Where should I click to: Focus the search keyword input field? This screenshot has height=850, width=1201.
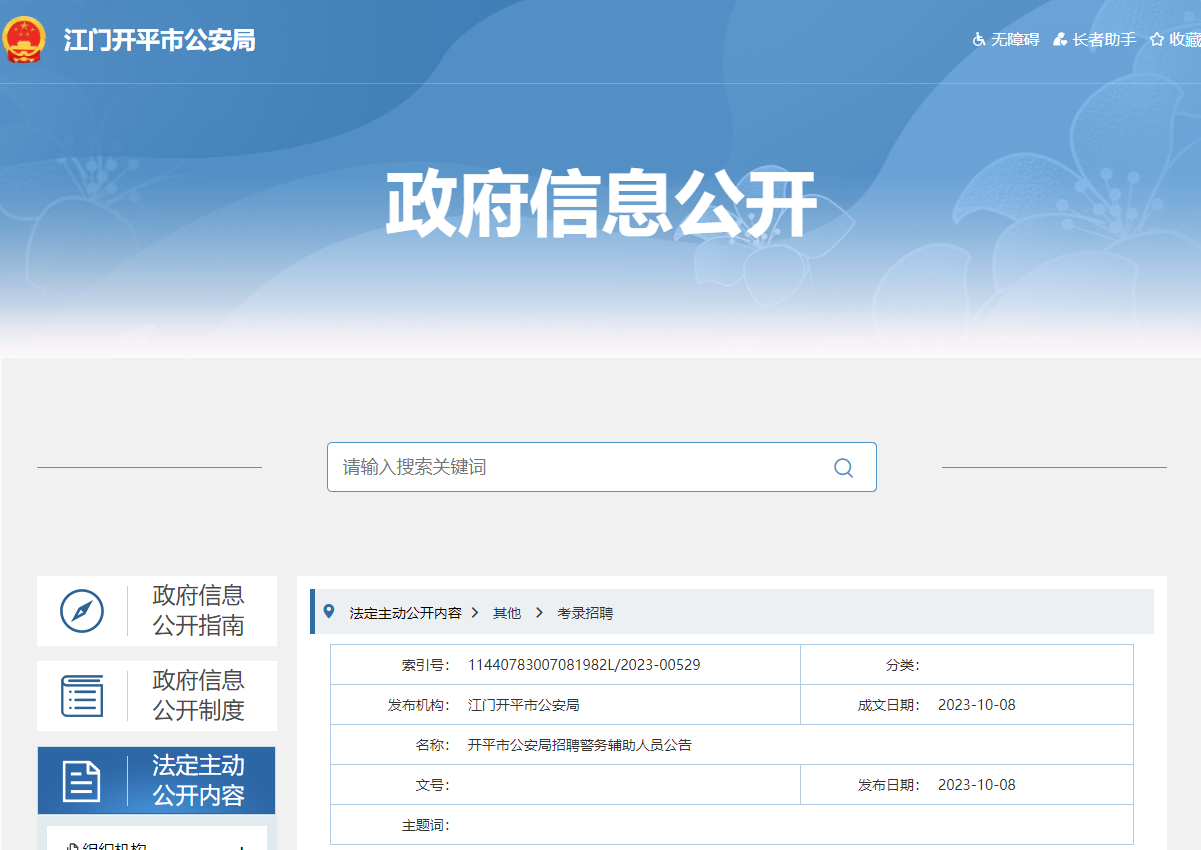coord(580,467)
